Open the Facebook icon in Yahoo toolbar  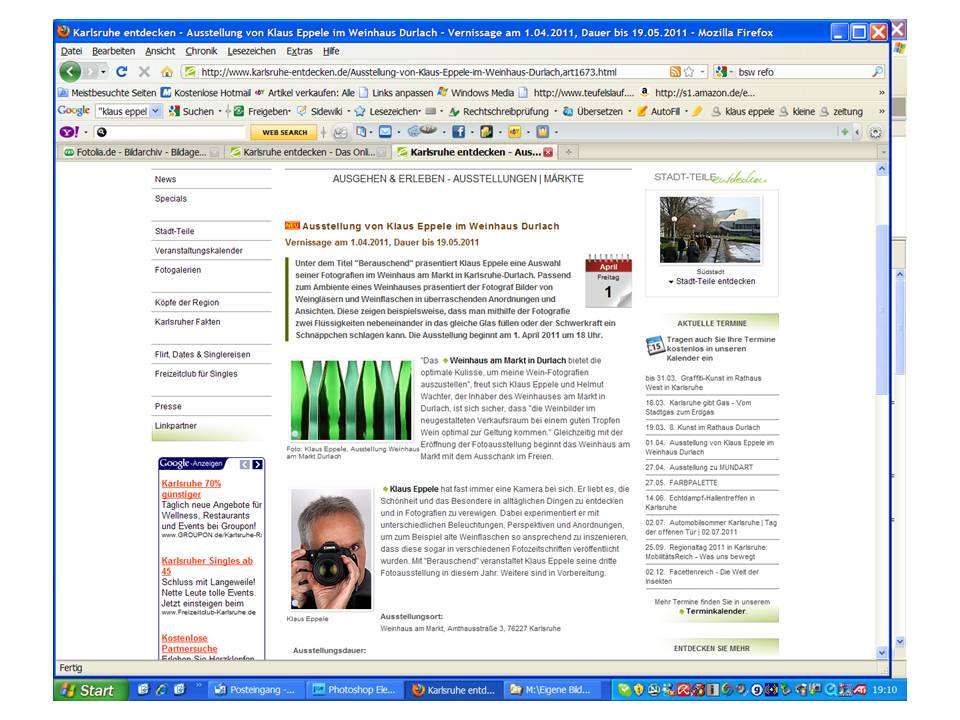click(x=459, y=132)
